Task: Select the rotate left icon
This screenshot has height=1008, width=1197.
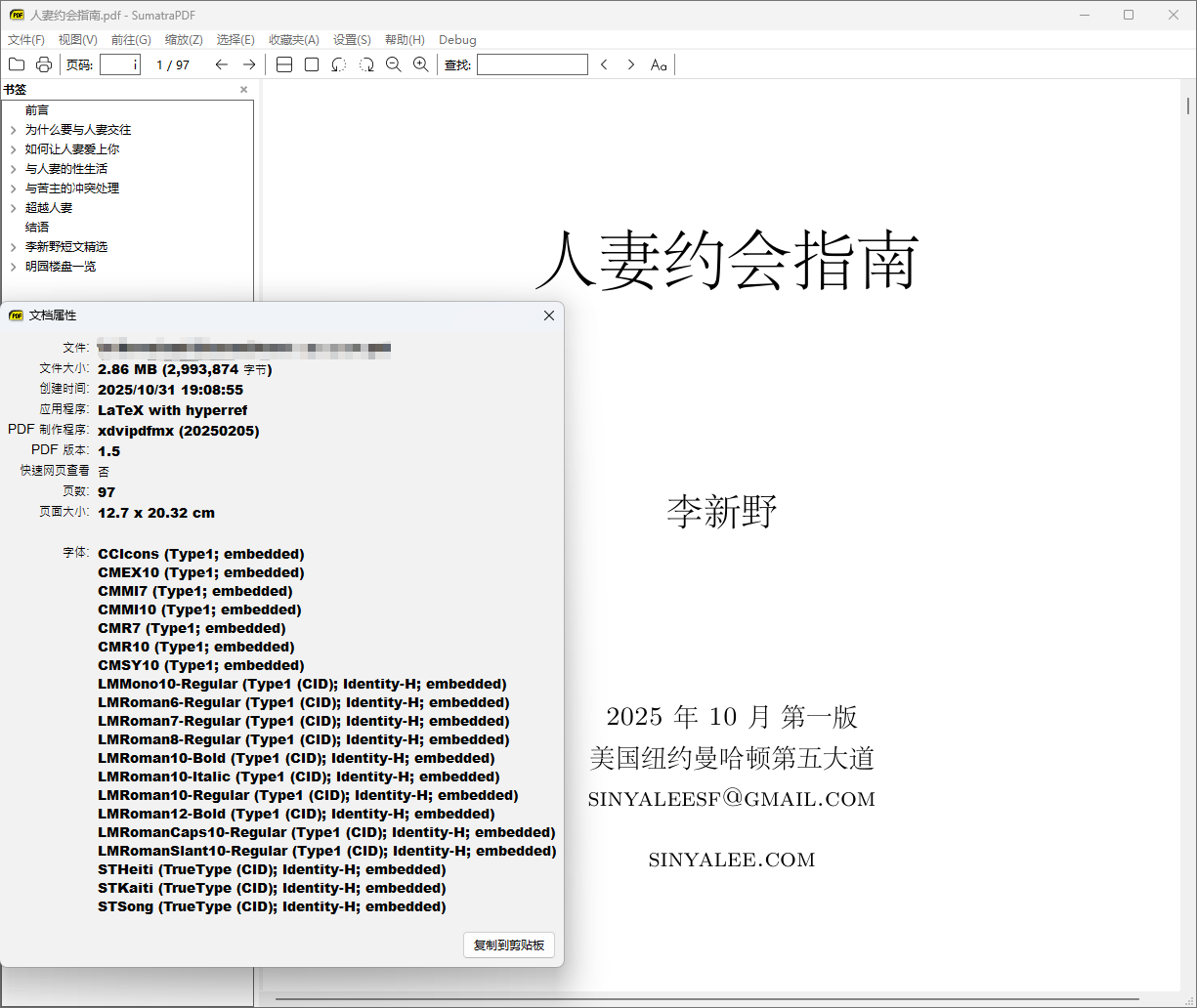Action: click(x=338, y=64)
